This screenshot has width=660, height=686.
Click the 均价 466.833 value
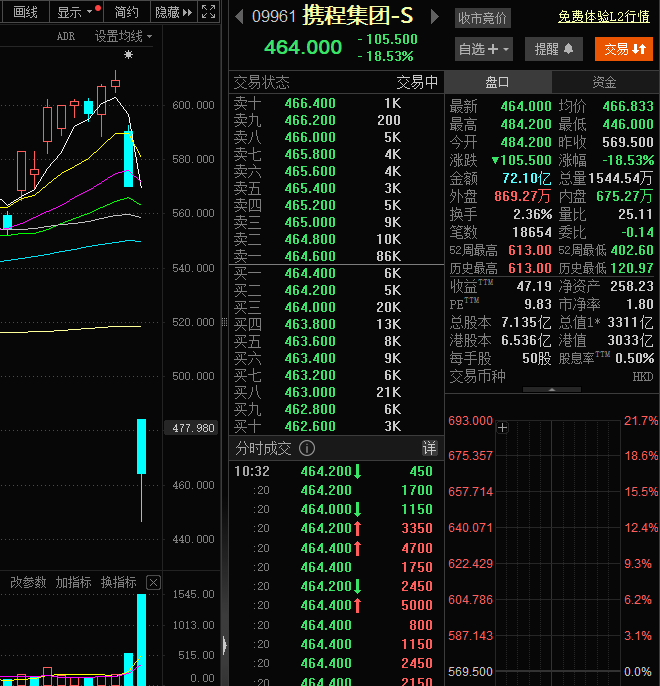pos(628,106)
